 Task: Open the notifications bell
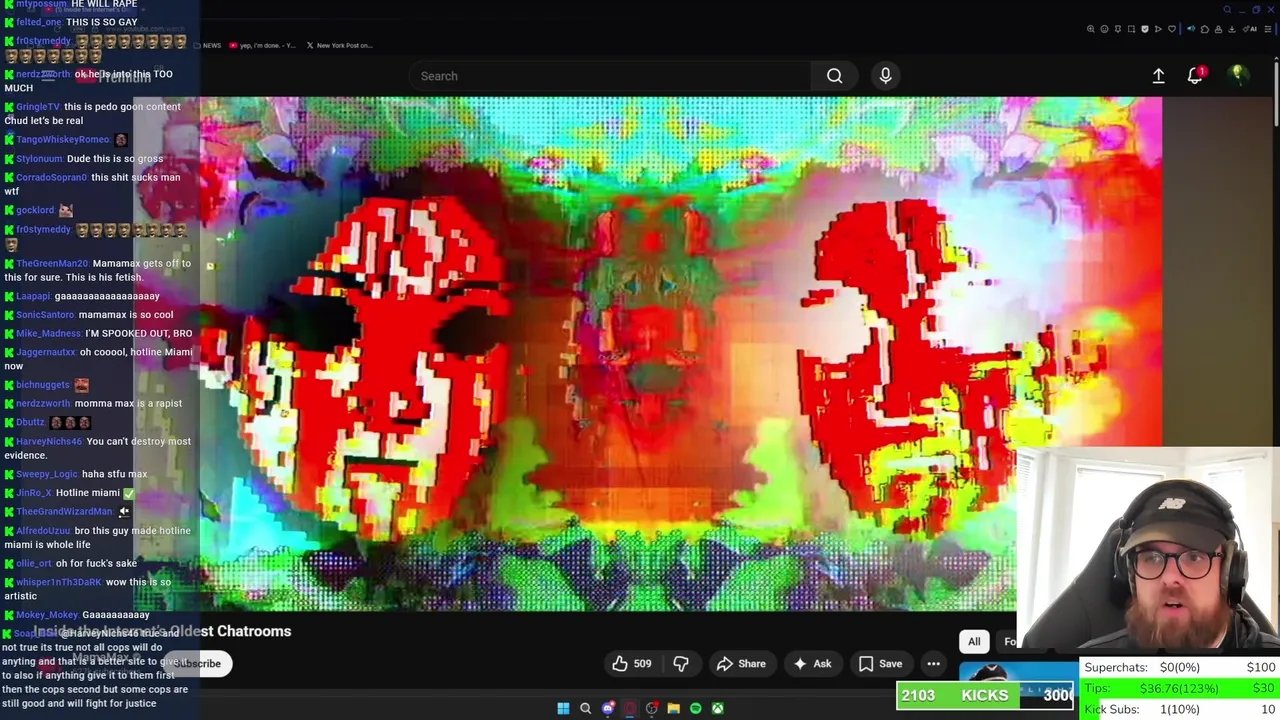pos(1196,76)
